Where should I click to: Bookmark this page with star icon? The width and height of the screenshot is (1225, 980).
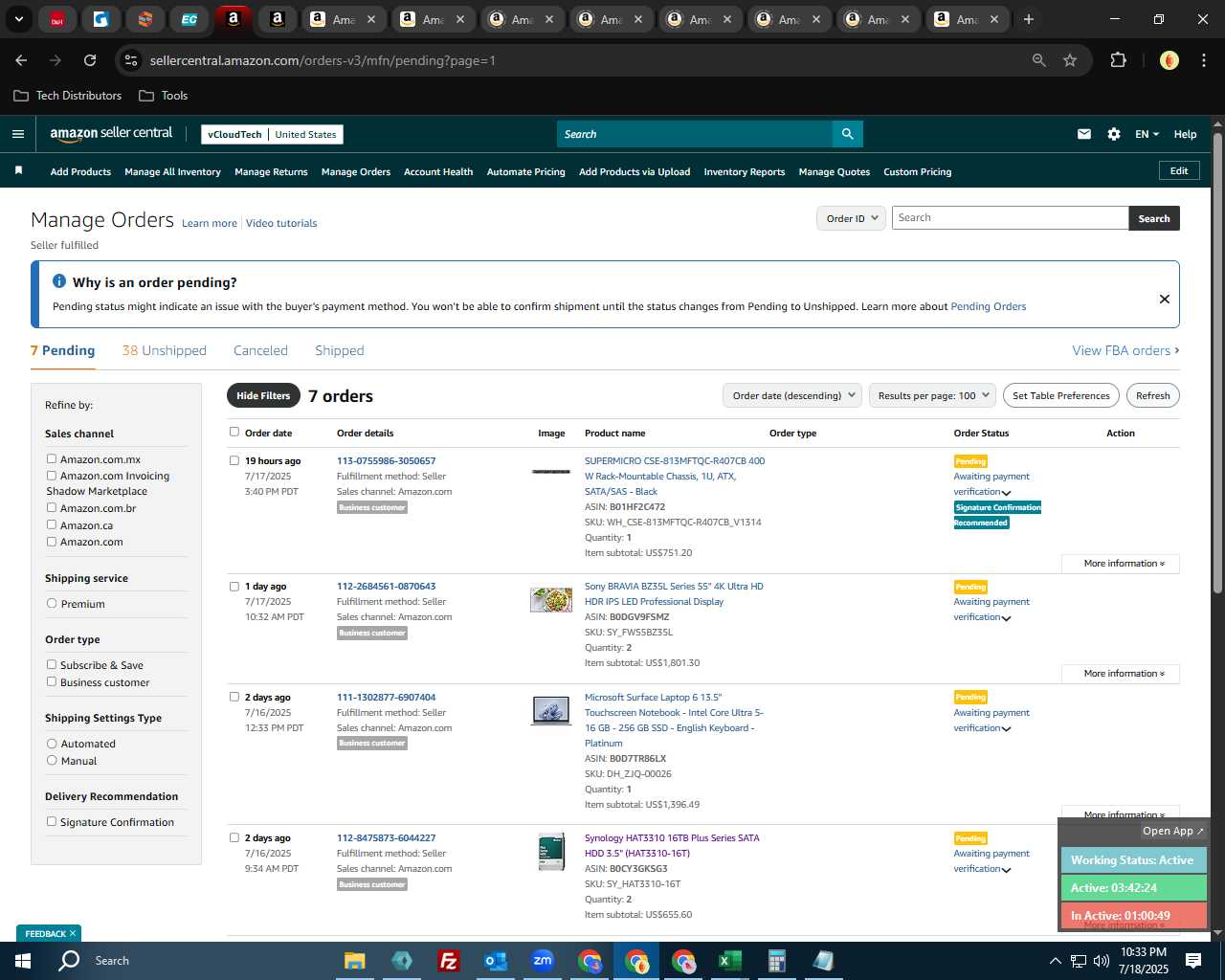pyautogui.click(x=1070, y=60)
